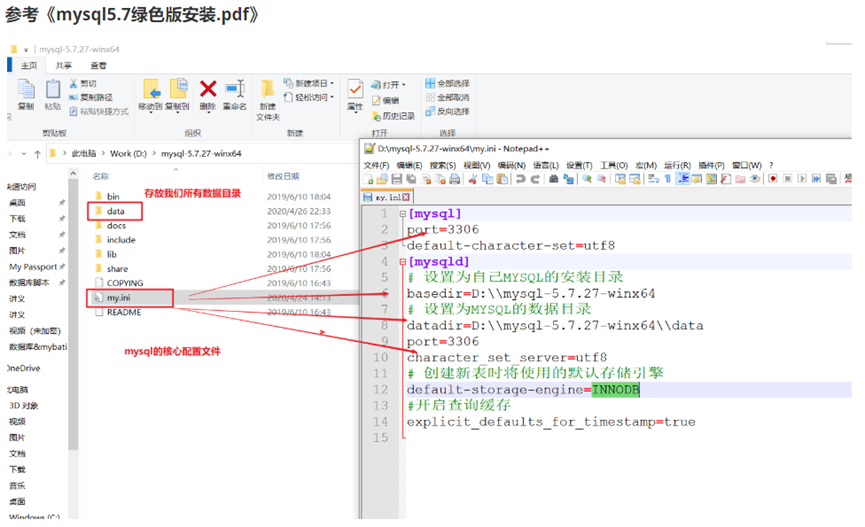Open Find with the binoculars icon

[x=553, y=179]
